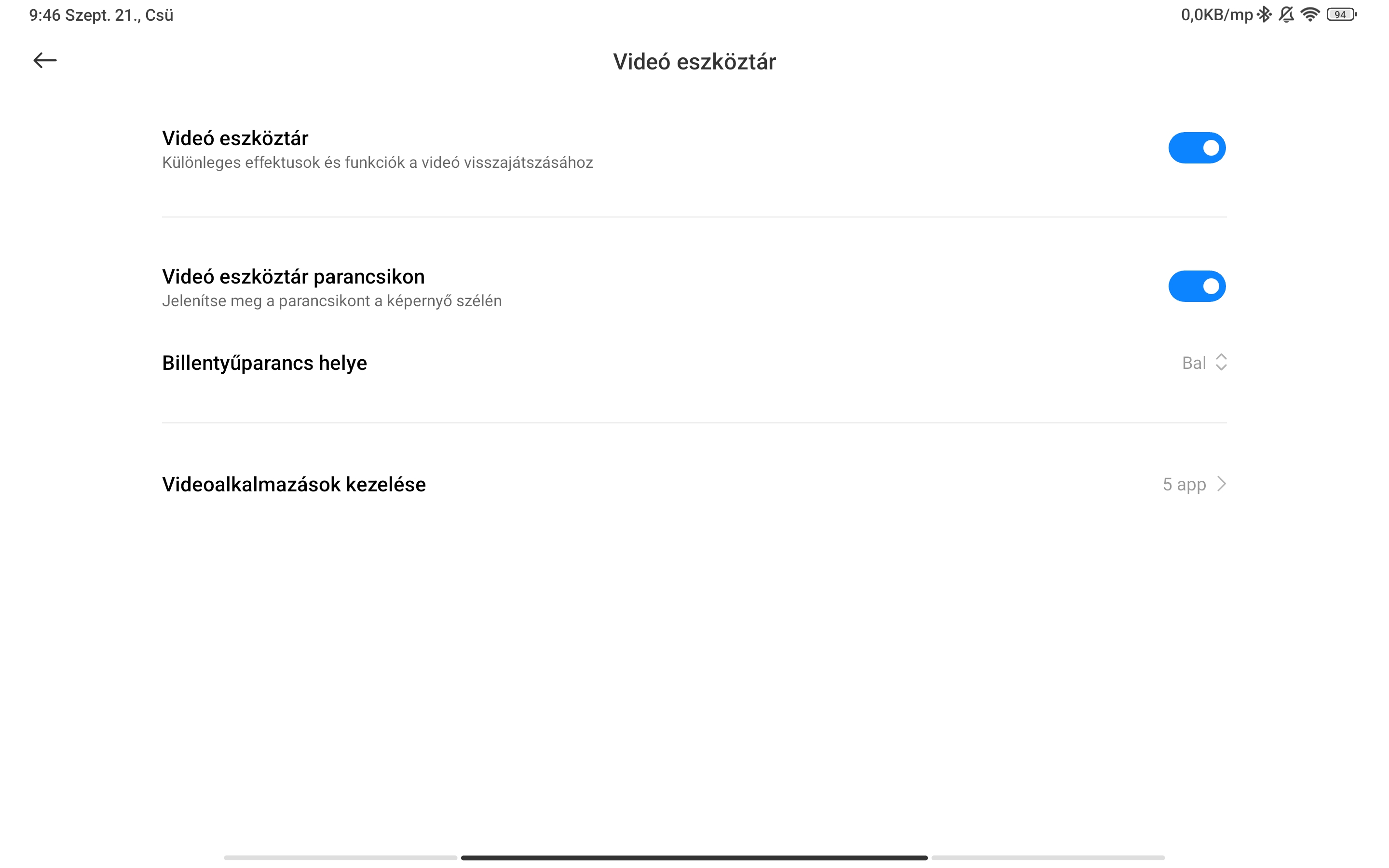This screenshot has width=1389, height=868.
Task: Go back using the arrow icon
Action: click(45, 60)
